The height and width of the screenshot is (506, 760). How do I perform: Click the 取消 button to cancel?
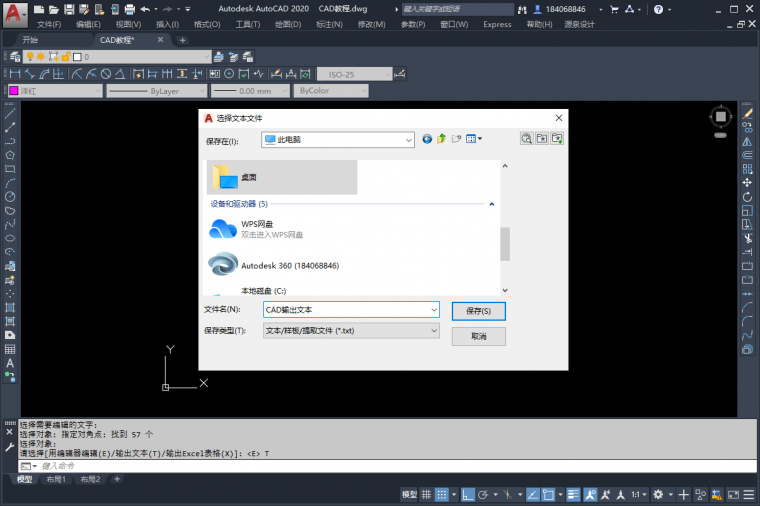click(x=478, y=337)
